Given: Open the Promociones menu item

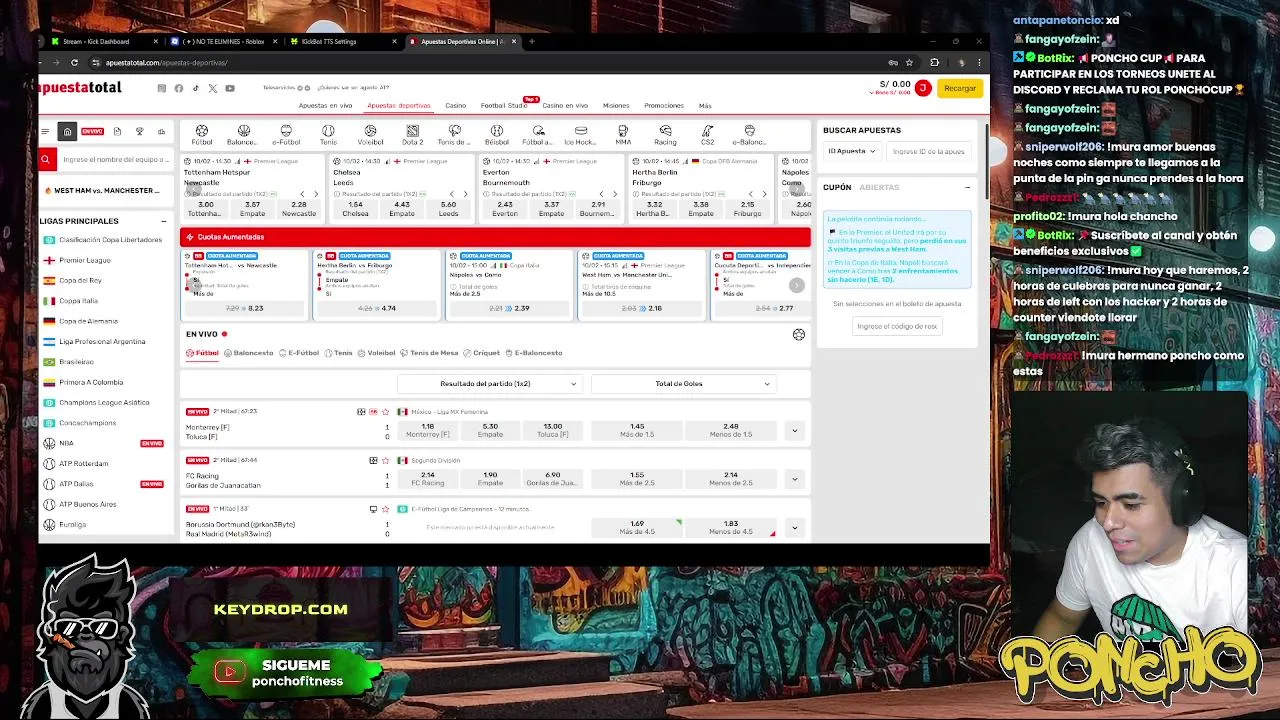Looking at the screenshot, I should pos(664,105).
